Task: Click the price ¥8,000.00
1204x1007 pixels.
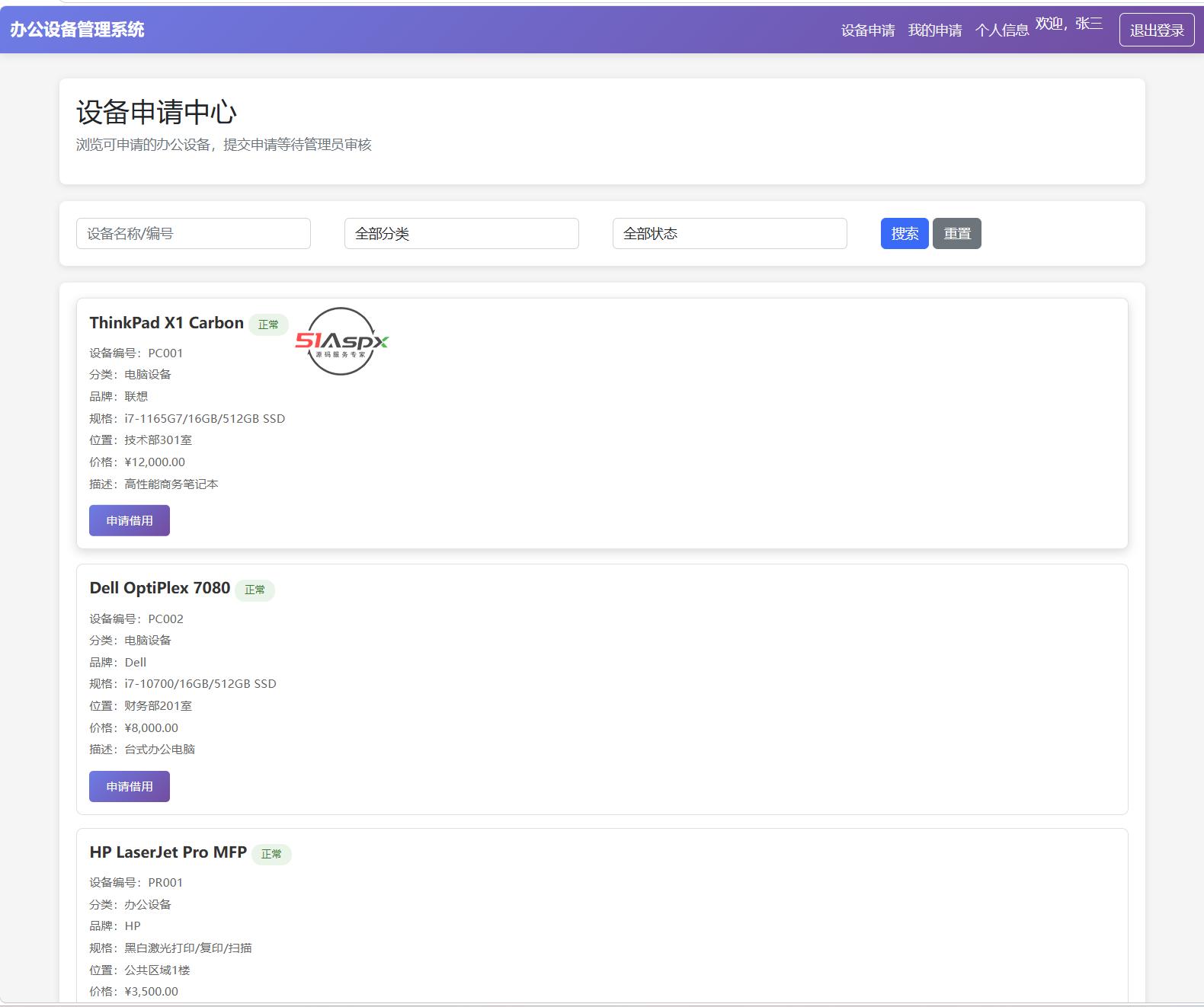Action: (151, 727)
